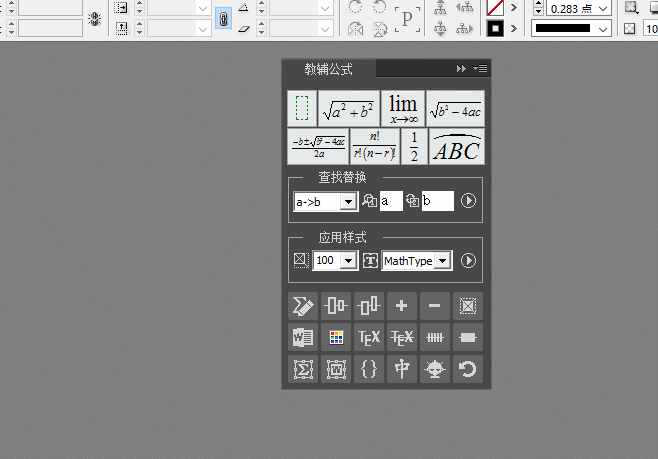The height and width of the screenshot is (459, 658).
Task: Click the black stroke color swatch
Action: click(x=494, y=29)
